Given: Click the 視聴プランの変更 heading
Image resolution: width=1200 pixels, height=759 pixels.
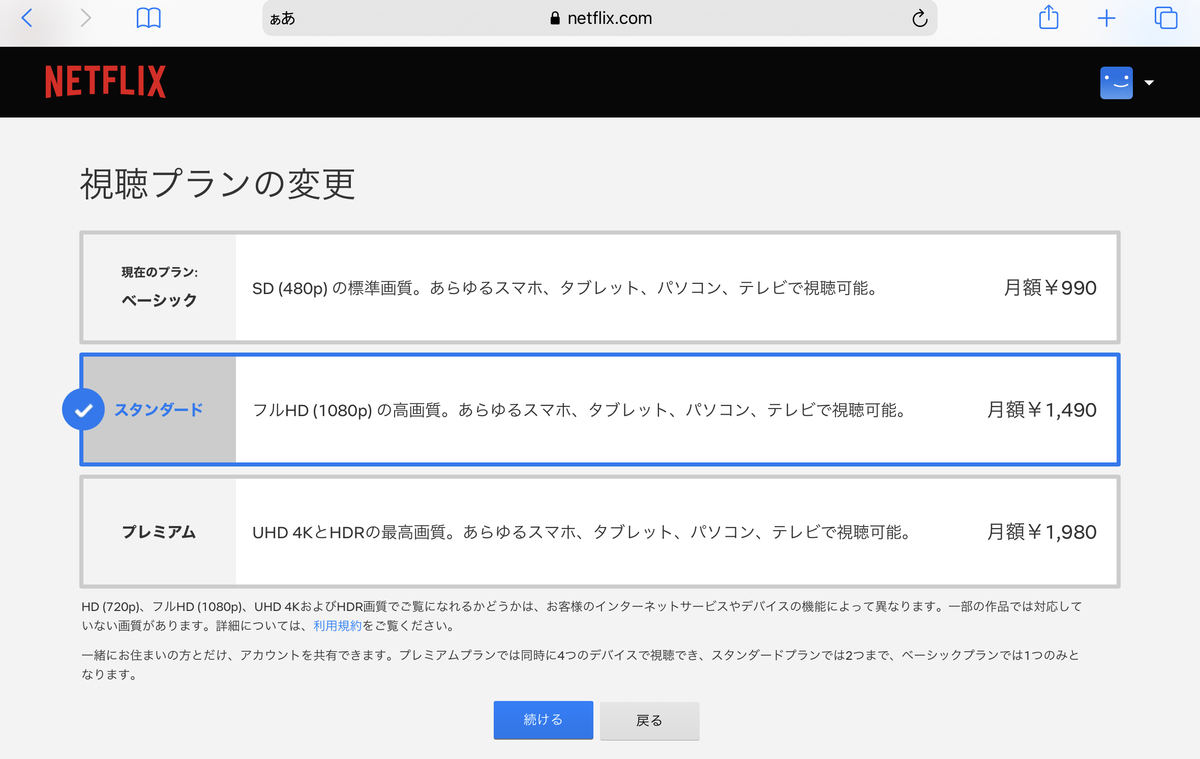Looking at the screenshot, I should [218, 184].
